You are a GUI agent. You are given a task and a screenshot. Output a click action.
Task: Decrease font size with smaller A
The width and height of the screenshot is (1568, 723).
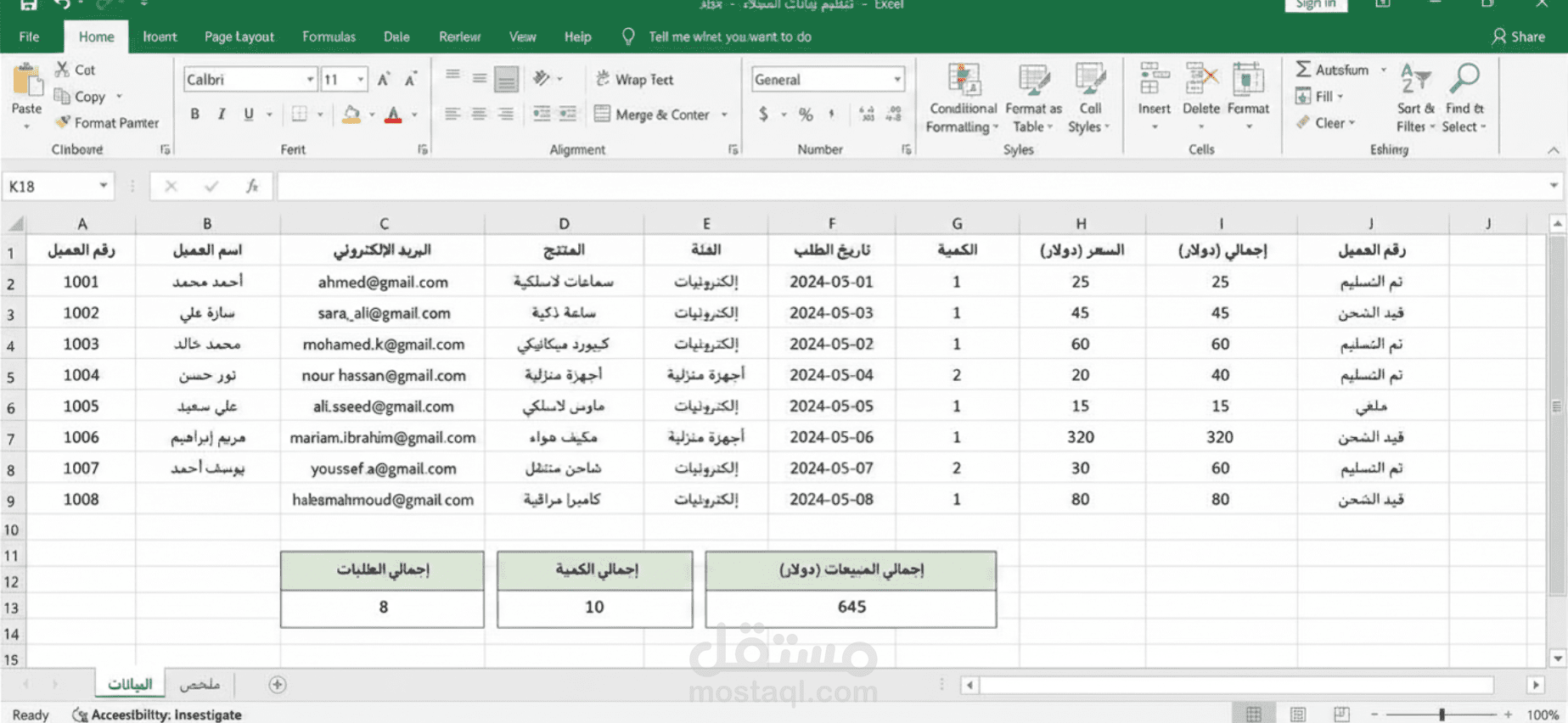click(x=410, y=80)
